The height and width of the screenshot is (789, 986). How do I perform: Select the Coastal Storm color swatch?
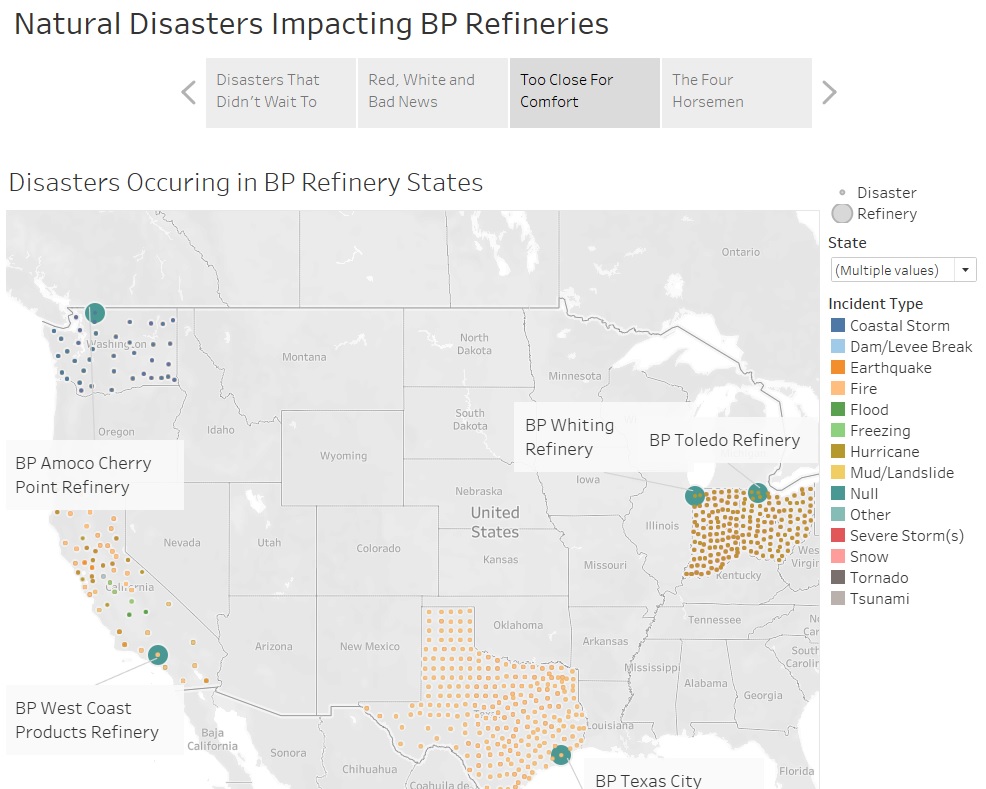838,325
